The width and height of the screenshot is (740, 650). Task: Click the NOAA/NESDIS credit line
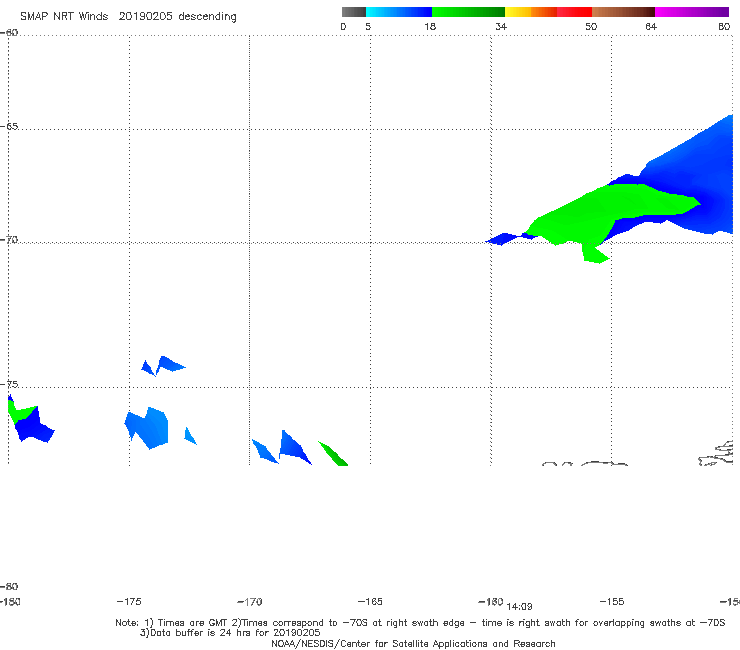click(x=413, y=643)
